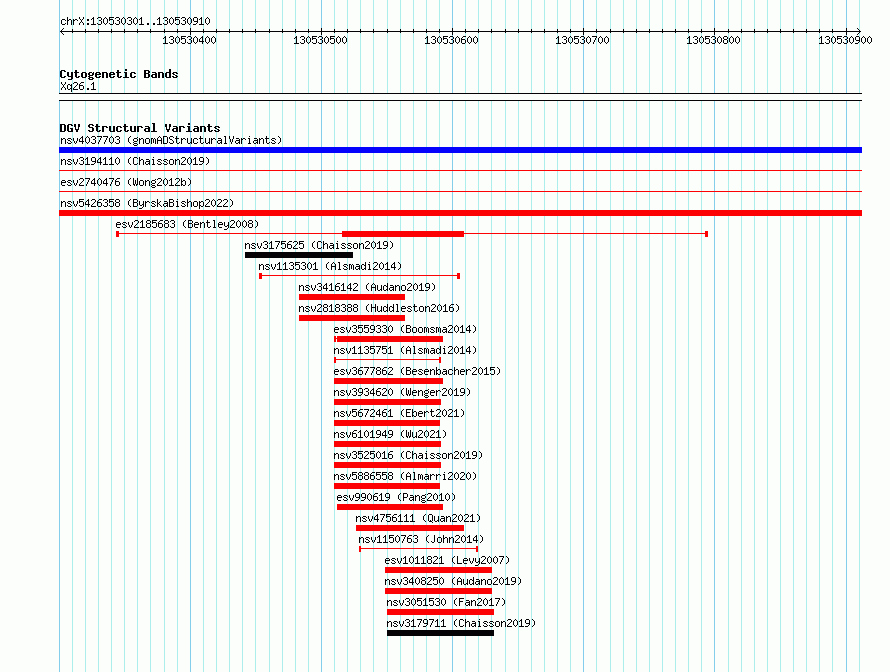
Task: Select the Xq26.1 cytogenetic band label
Action: [78, 86]
